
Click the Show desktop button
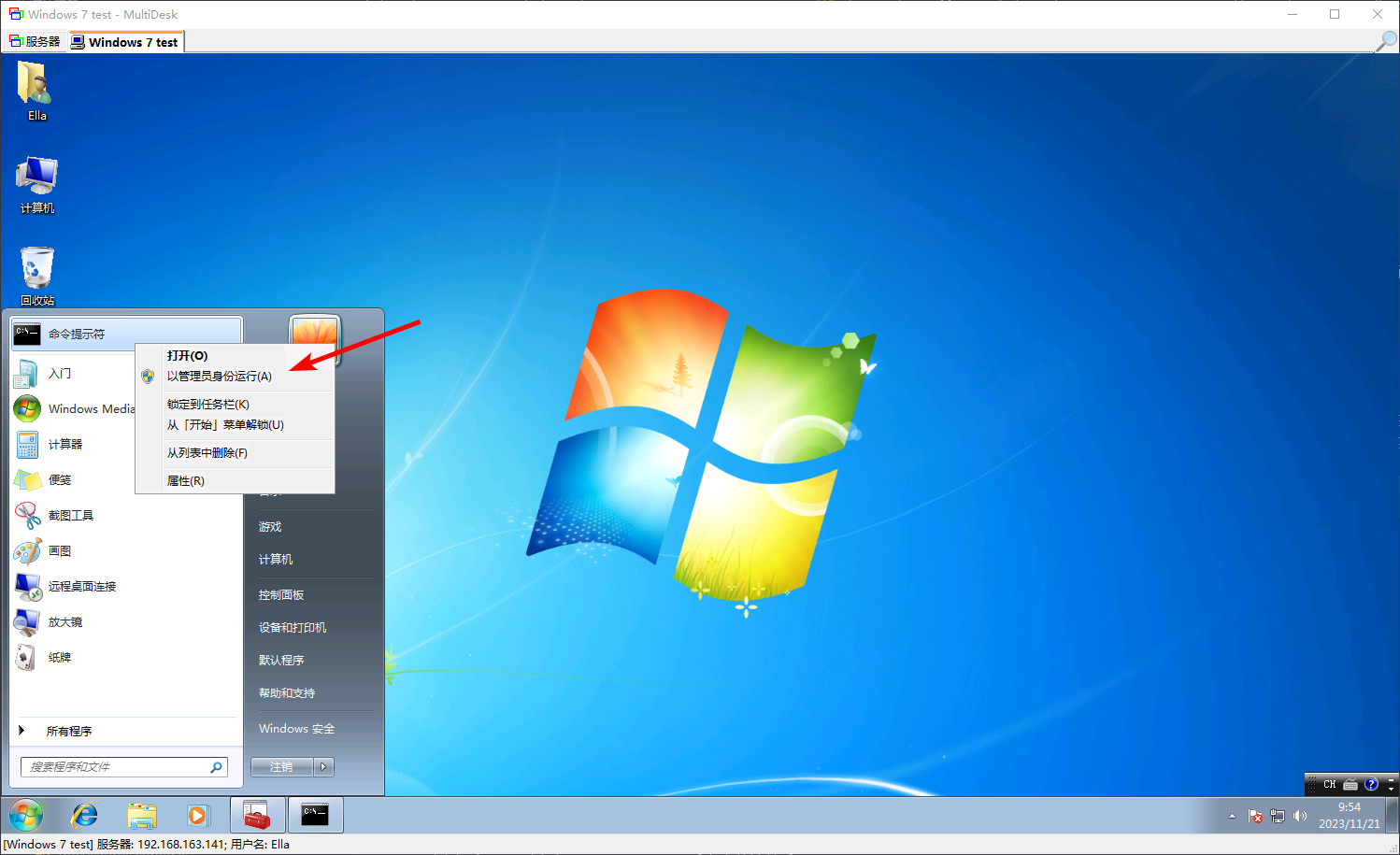pyautogui.click(x=1393, y=816)
